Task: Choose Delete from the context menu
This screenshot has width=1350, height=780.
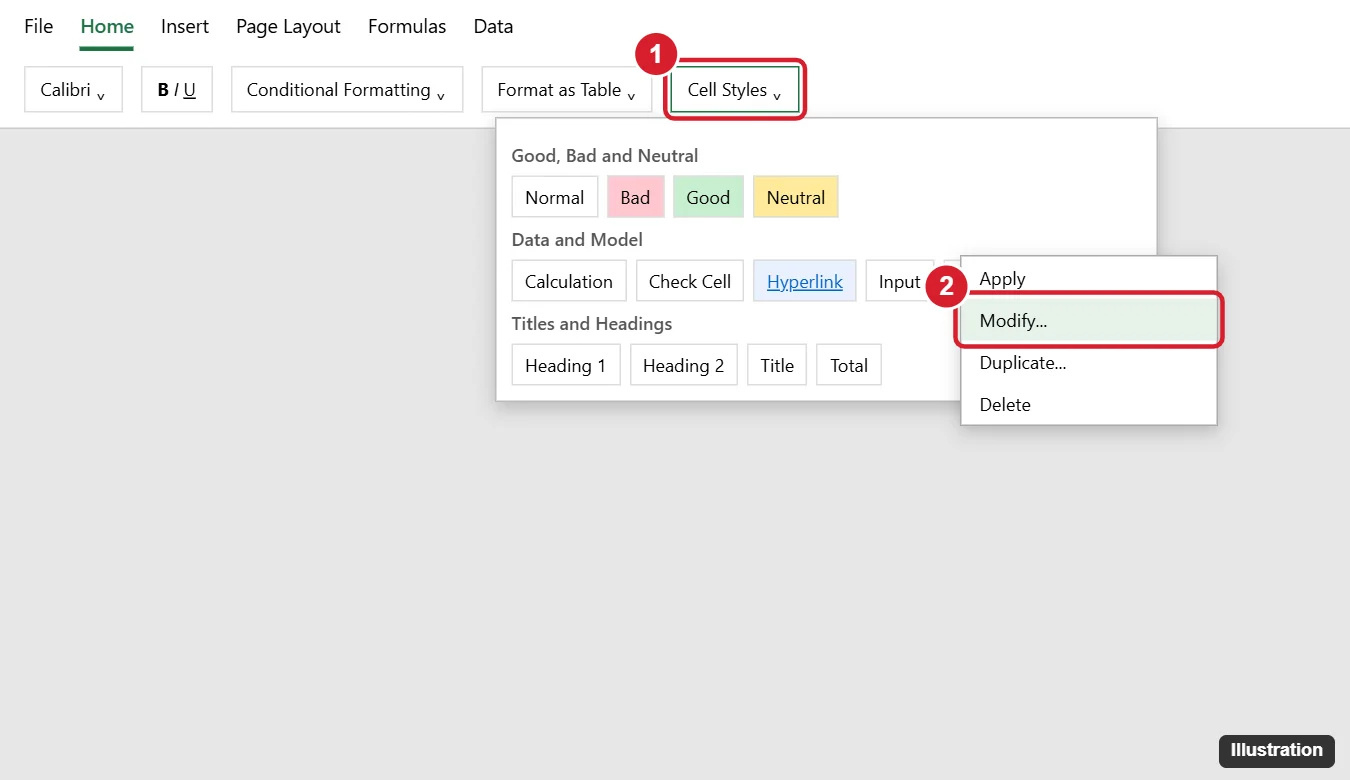Action: (x=1089, y=405)
